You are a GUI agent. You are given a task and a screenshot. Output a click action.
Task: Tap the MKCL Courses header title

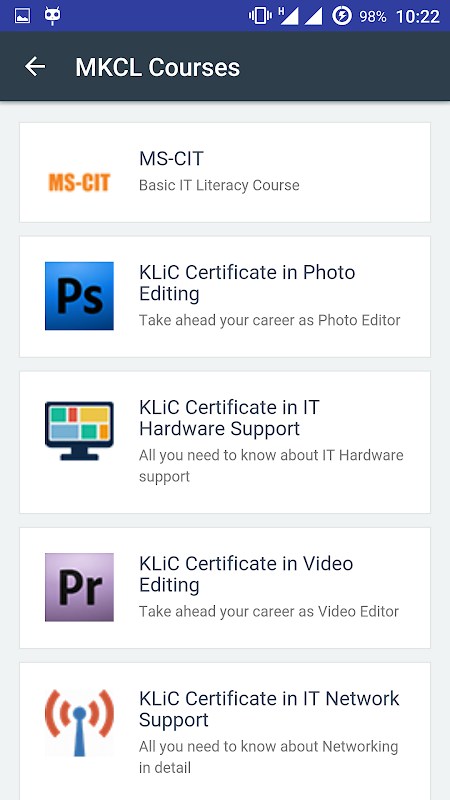(158, 67)
